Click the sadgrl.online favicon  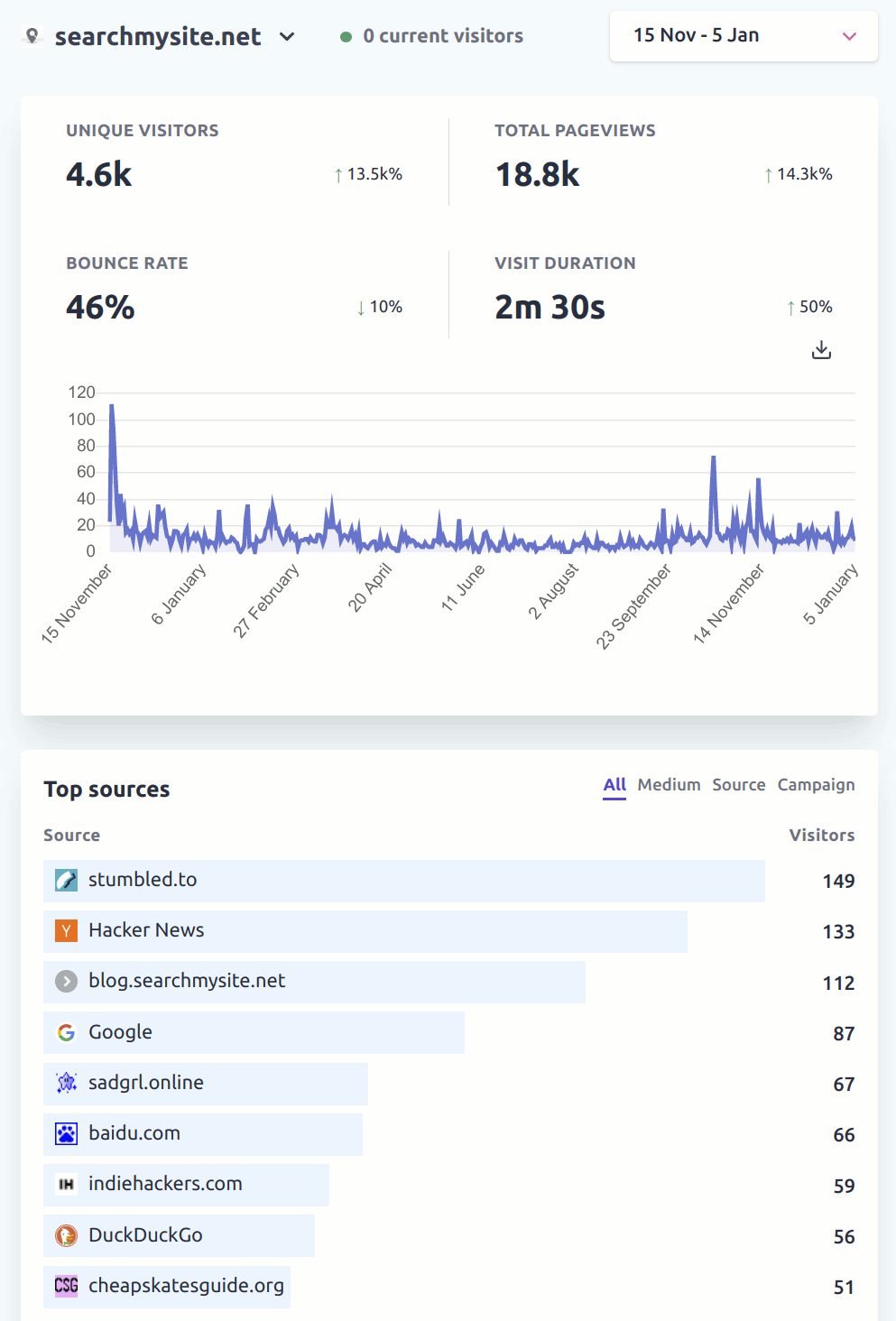tap(67, 1083)
